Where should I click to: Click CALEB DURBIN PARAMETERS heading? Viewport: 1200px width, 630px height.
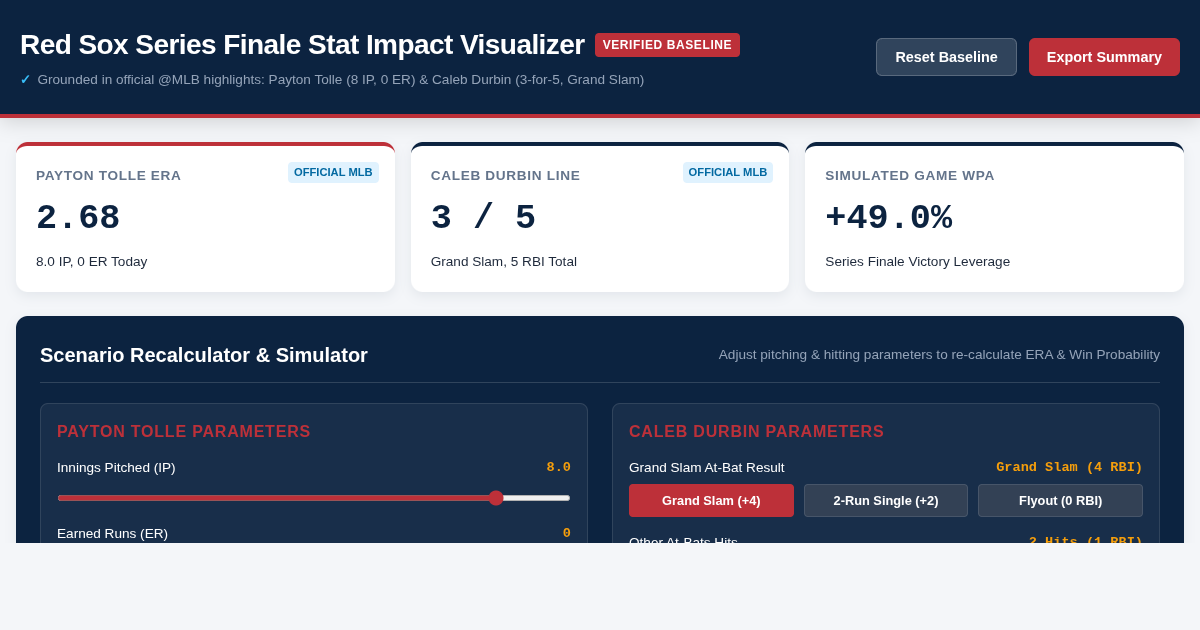coord(756,432)
